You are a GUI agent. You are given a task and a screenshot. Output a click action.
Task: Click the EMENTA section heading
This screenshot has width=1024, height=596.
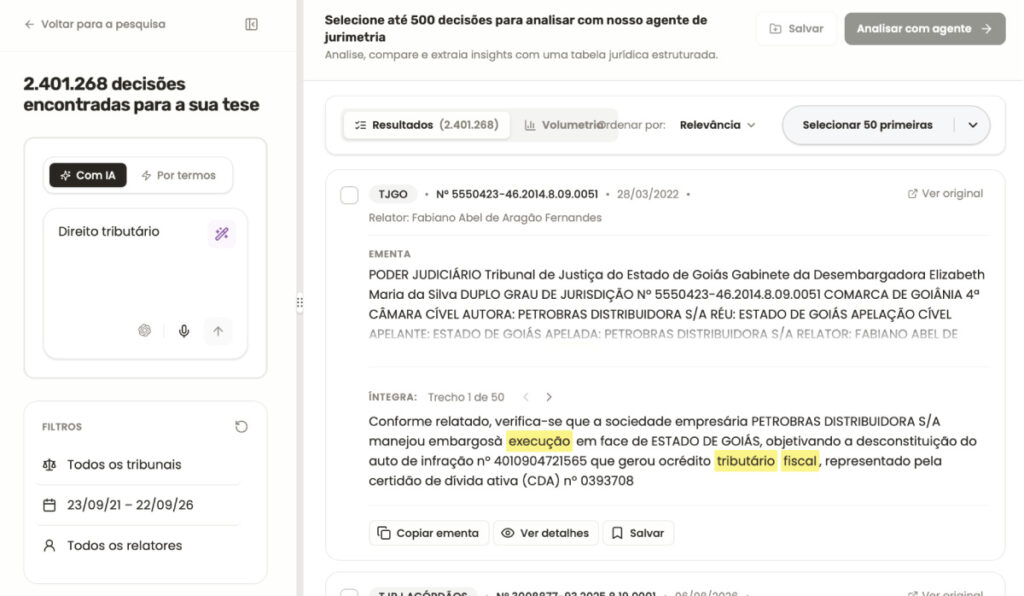pos(389,254)
